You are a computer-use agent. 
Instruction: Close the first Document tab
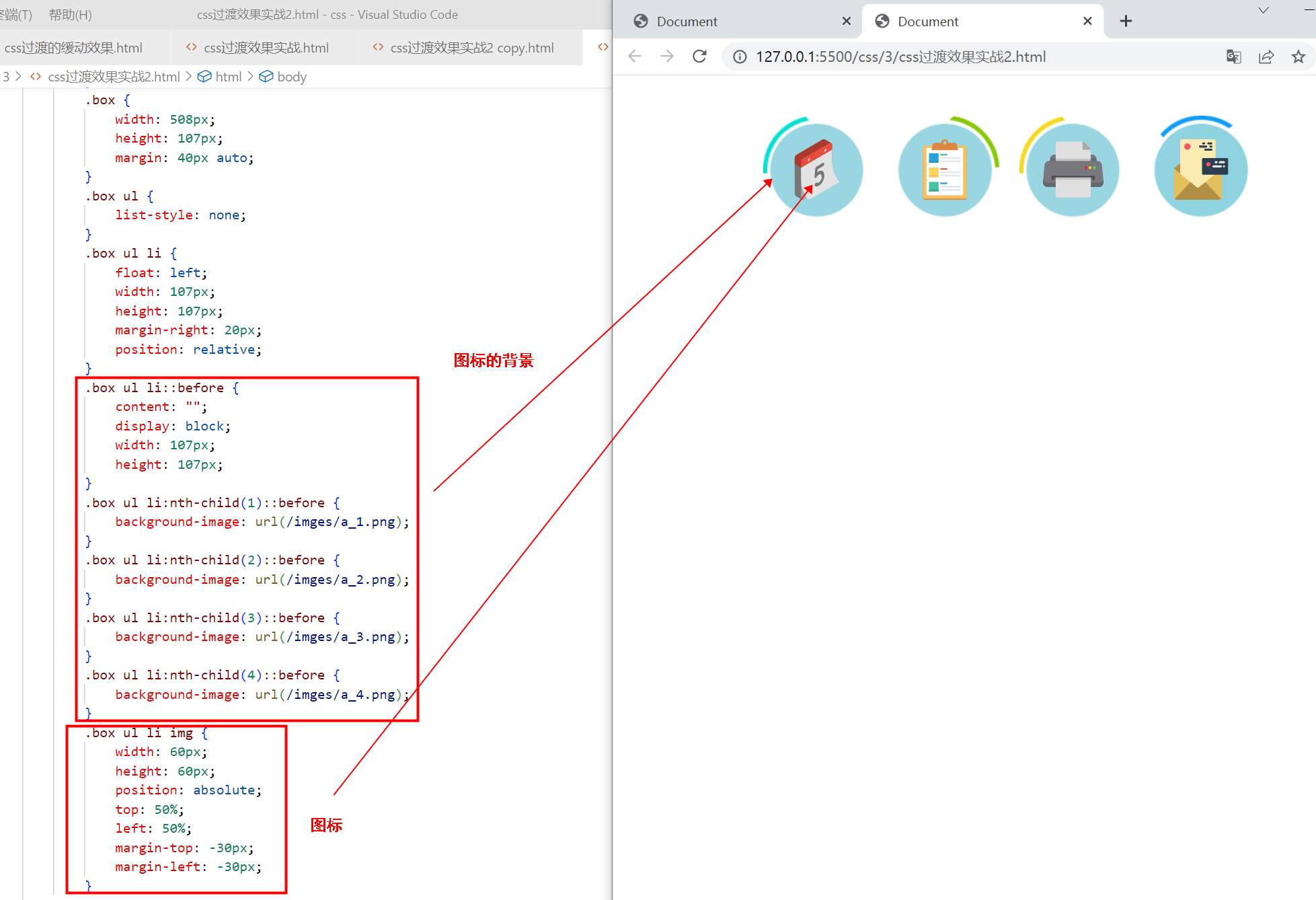click(x=847, y=21)
